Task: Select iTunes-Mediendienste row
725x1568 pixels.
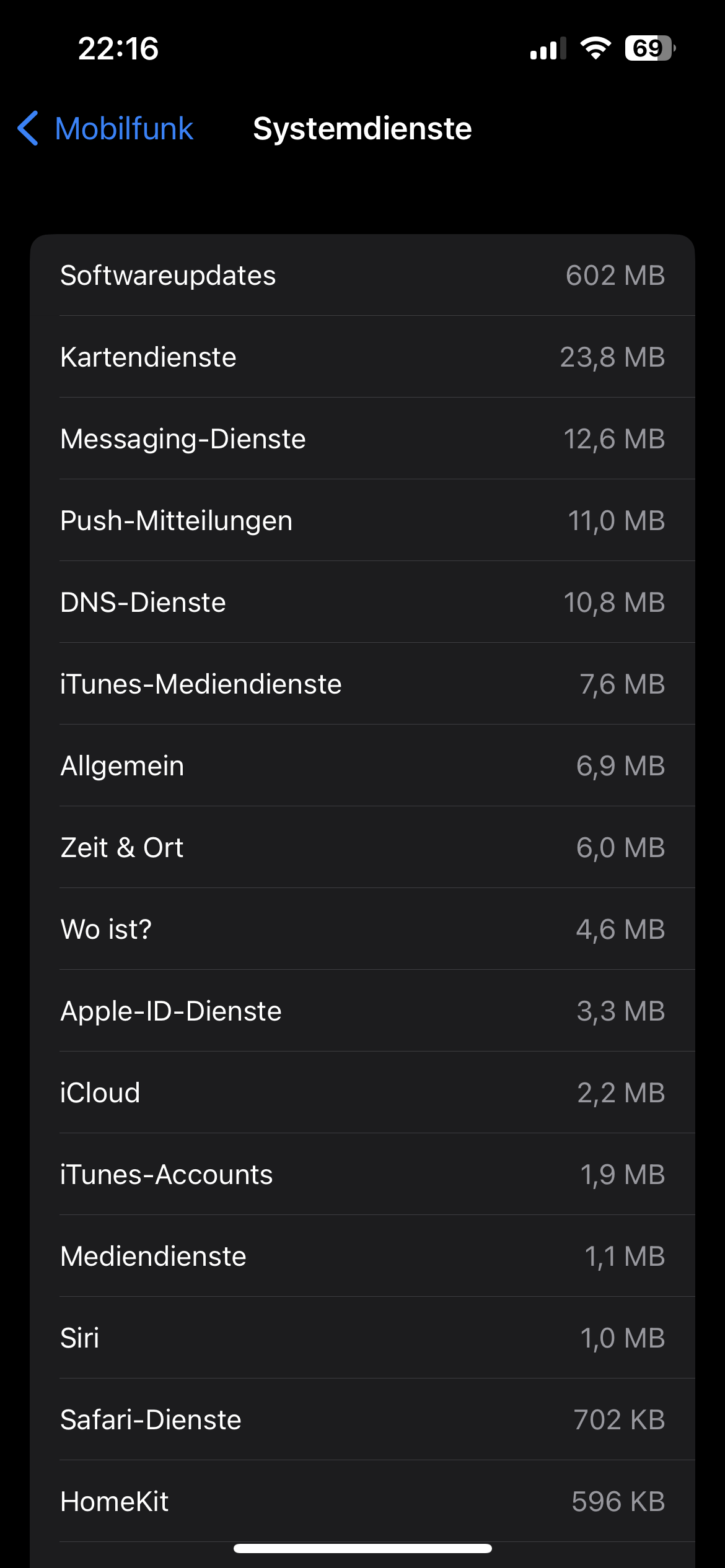Action: (362, 684)
